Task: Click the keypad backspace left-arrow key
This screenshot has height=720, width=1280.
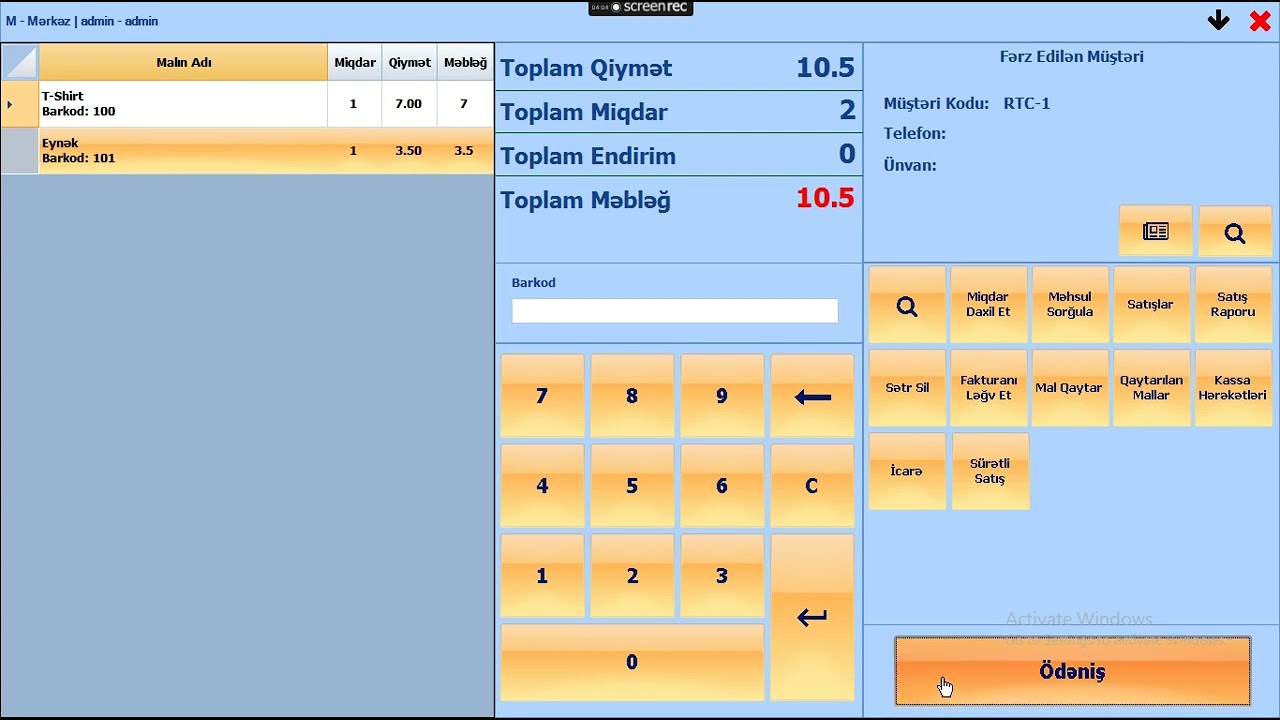Action: click(812, 396)
